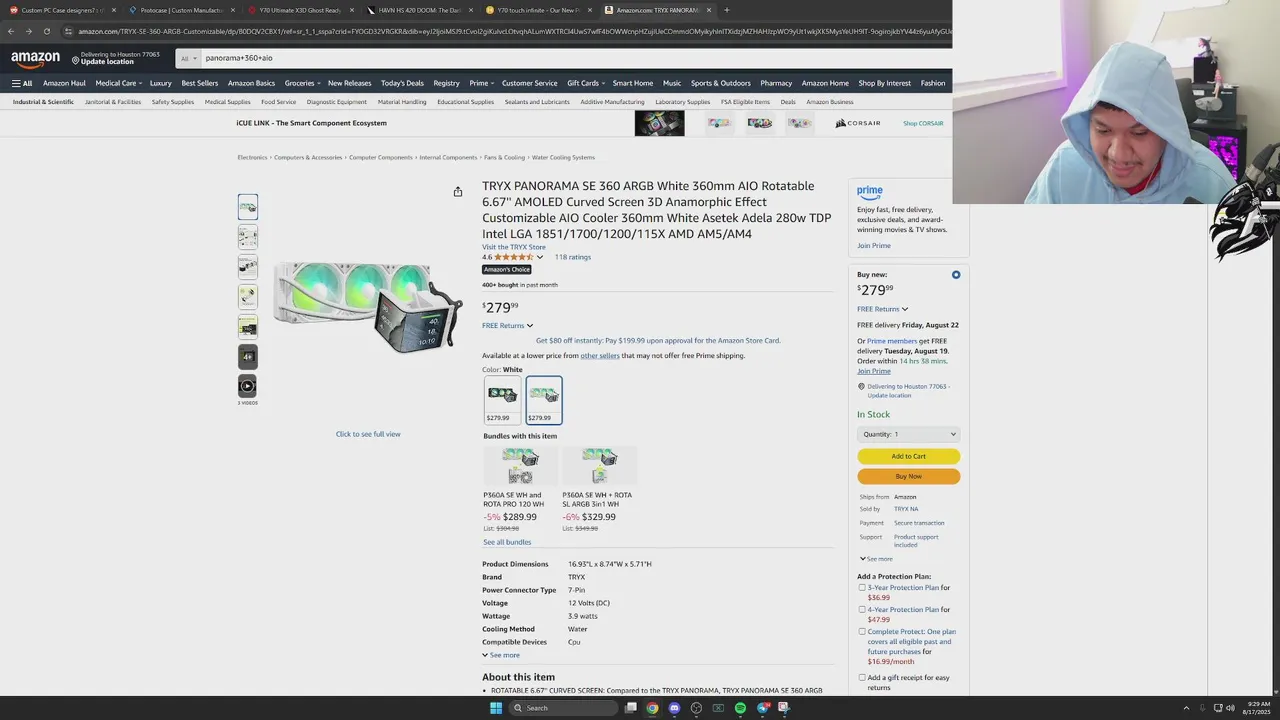1280x720 pixels.
Task: Choose the white color variant swatch
Action: (x=544, y=400)
